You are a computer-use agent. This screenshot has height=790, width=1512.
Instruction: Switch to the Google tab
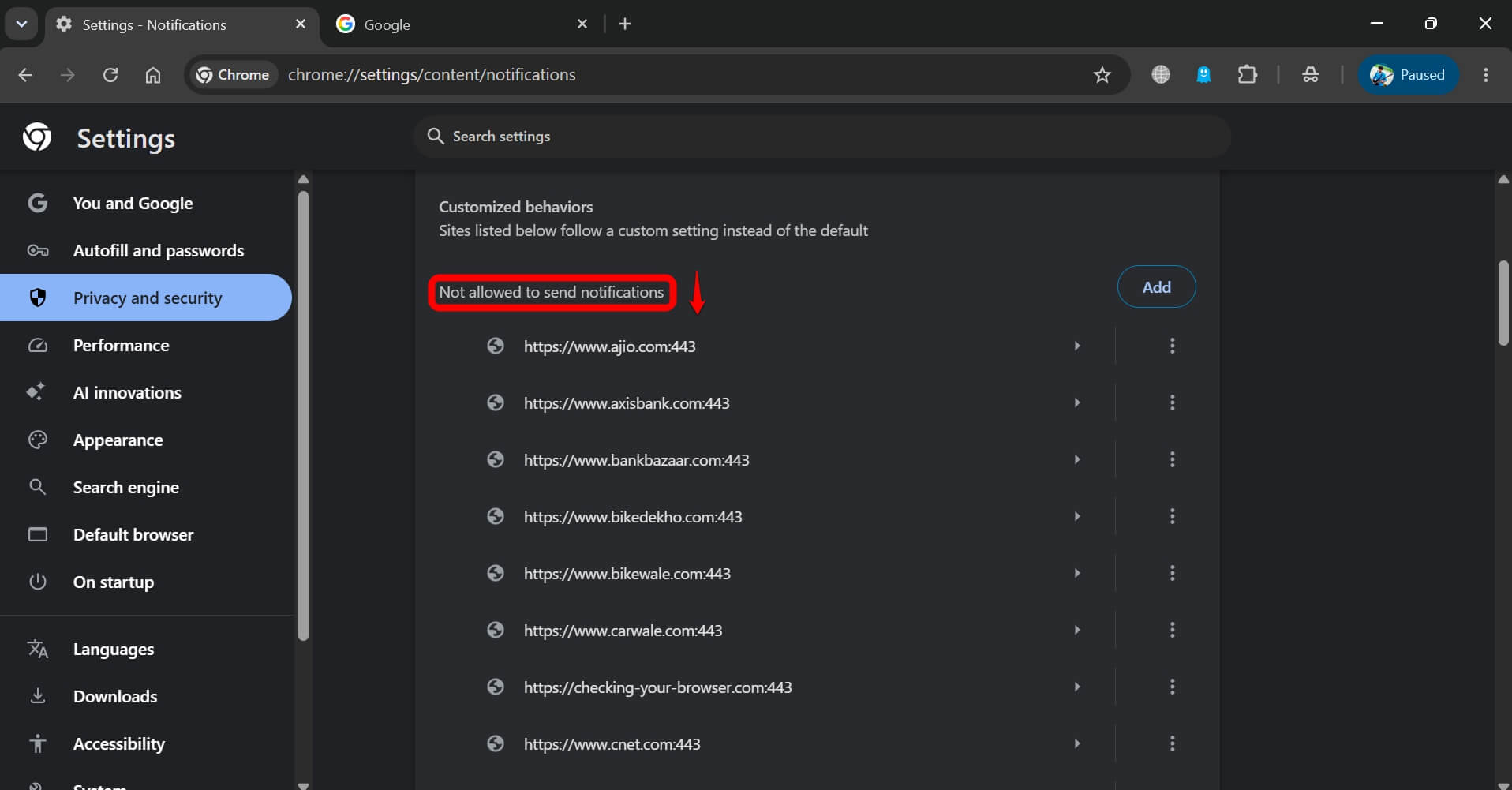462,24
